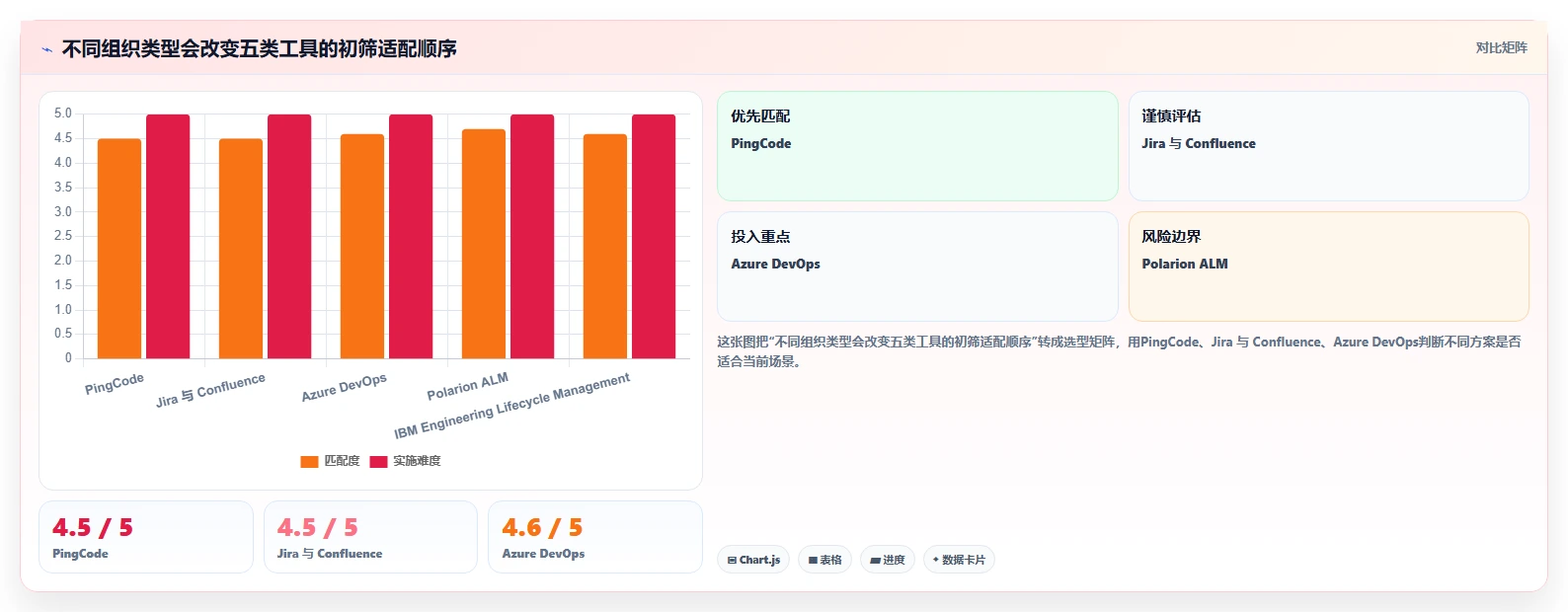1568x612 pixels.
Task: Click the red bar for IBM Engineering Lifecycle Management
Action: pyautogui.click(x=654, y=237)
